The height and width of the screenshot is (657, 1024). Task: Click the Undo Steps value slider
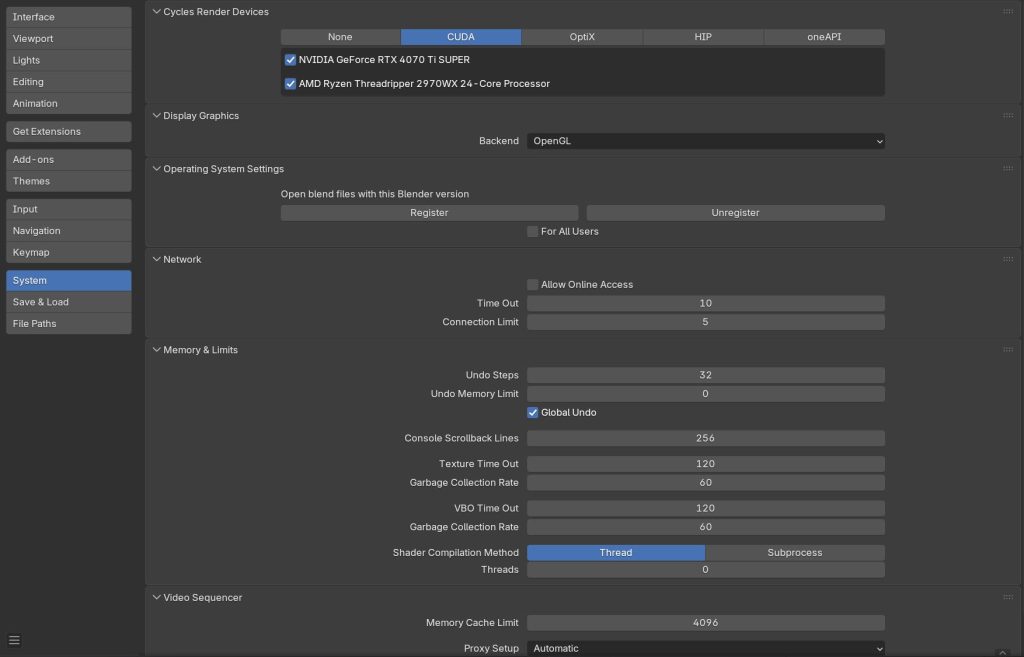point(705,376)
